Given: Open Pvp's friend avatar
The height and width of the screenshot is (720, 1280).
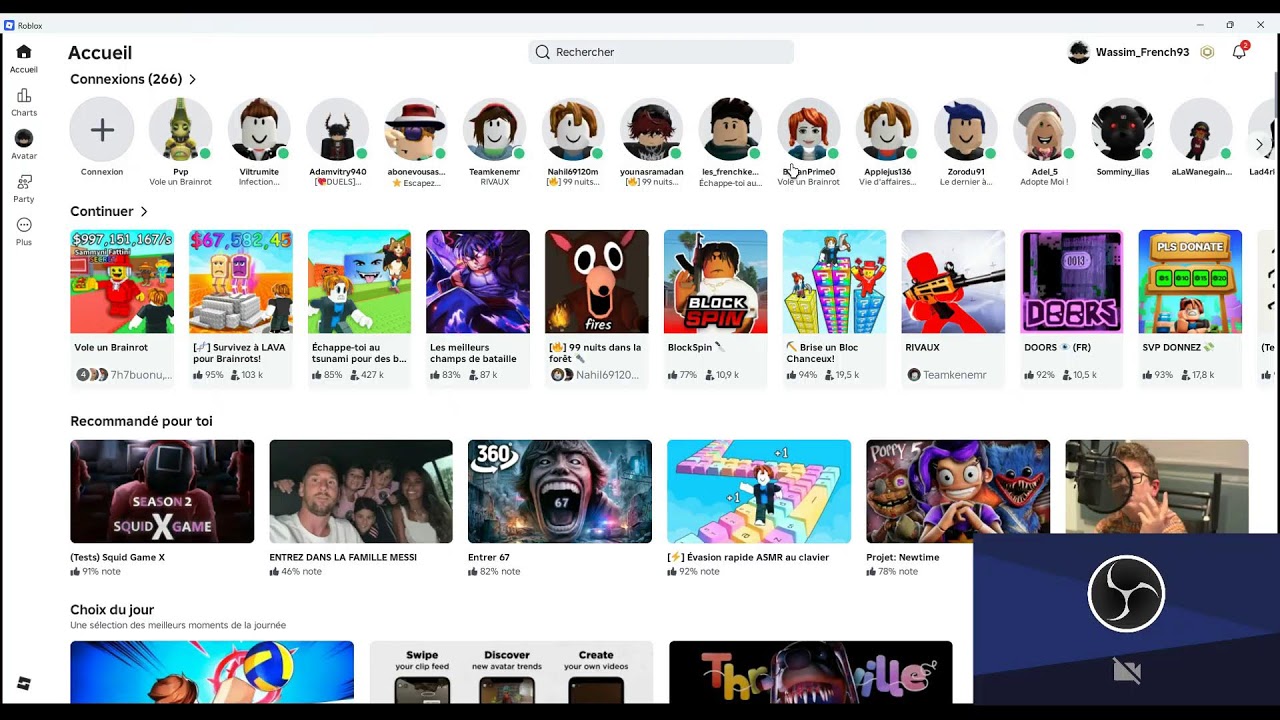Looking at the screenshot, I should pos(181,130).
